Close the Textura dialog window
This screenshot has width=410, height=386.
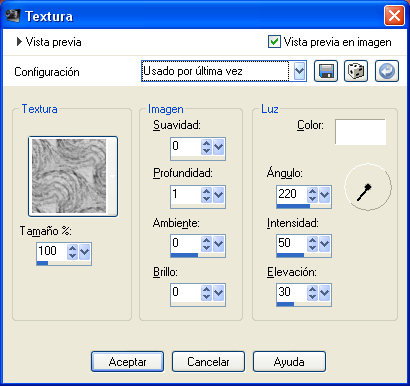pyautogui.click(x=394, y=16)
